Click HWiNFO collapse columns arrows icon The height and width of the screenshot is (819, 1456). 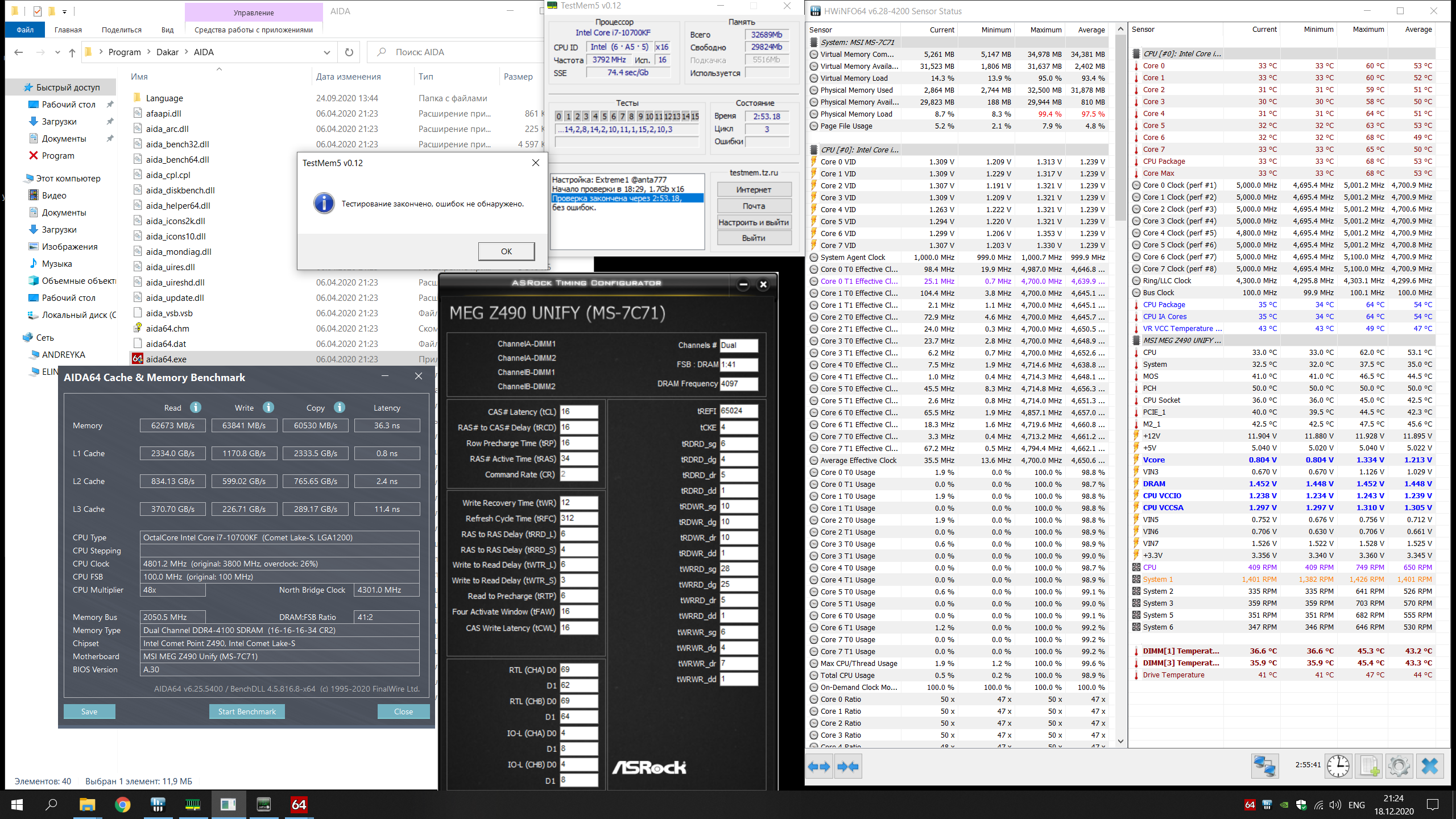tap(848, 767)
